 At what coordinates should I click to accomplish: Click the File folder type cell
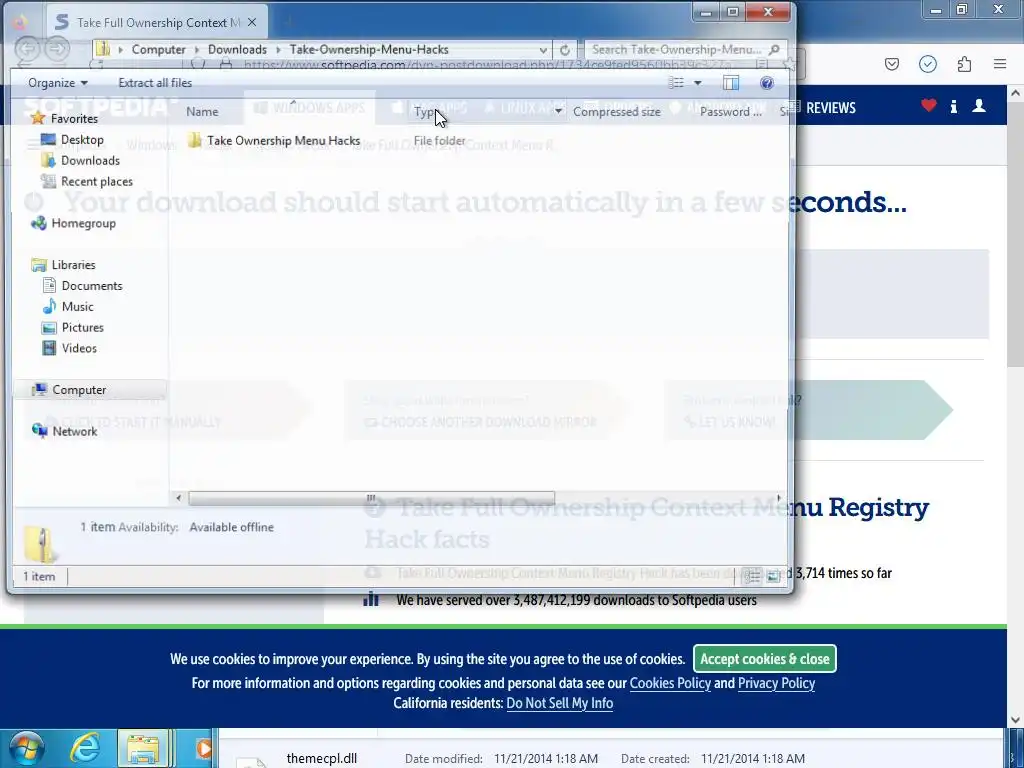(x=440, y=140)
